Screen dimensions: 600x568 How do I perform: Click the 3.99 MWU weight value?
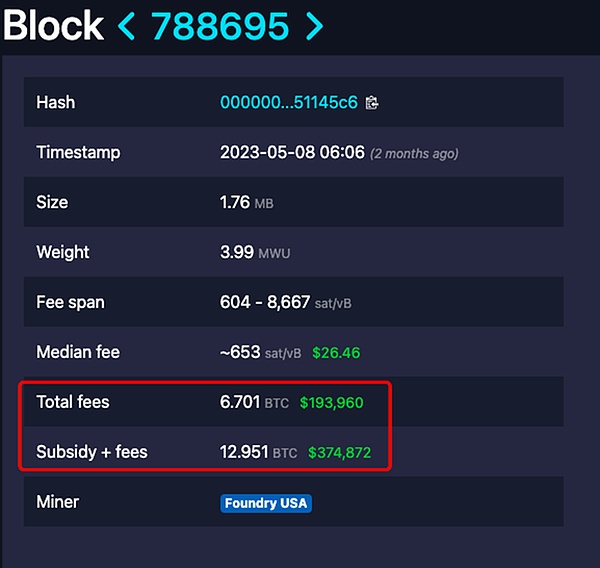pyautogui.click(x=254, y=252)
